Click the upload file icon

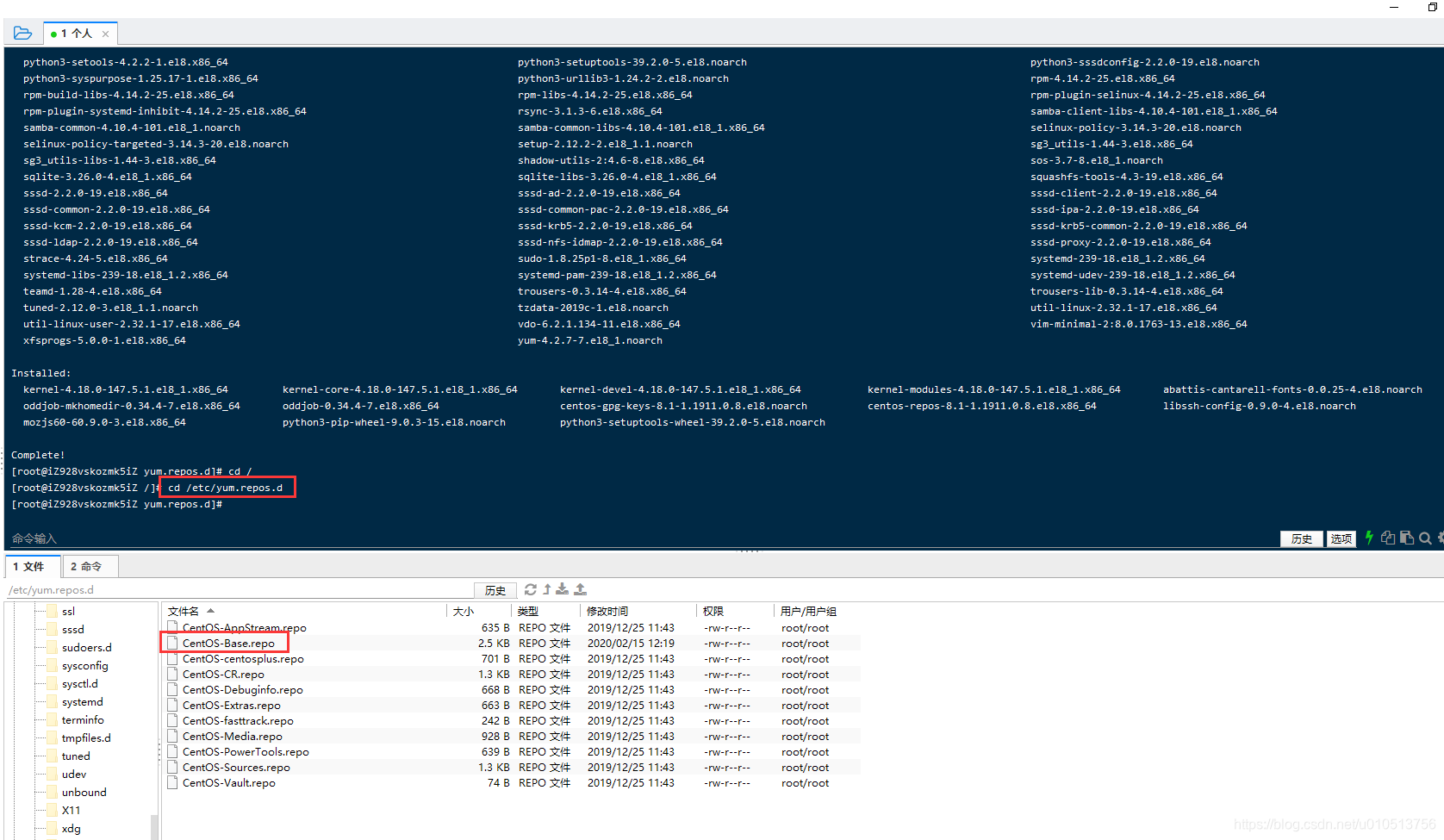tap(580, 589)
